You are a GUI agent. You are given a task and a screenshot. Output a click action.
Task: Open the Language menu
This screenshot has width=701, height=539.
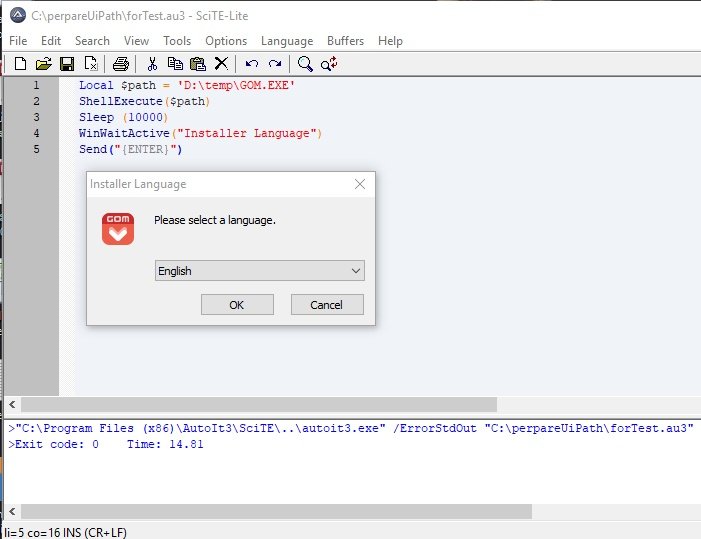[287, 41]
